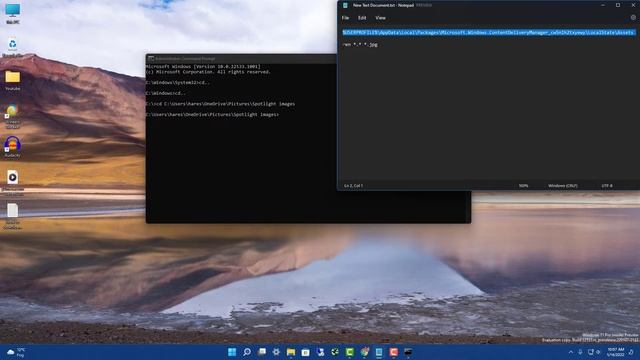This screenshot has height=360, width=640.
Task: Click the Command Prompt title bar icon
Action: [x=151, y=59]
